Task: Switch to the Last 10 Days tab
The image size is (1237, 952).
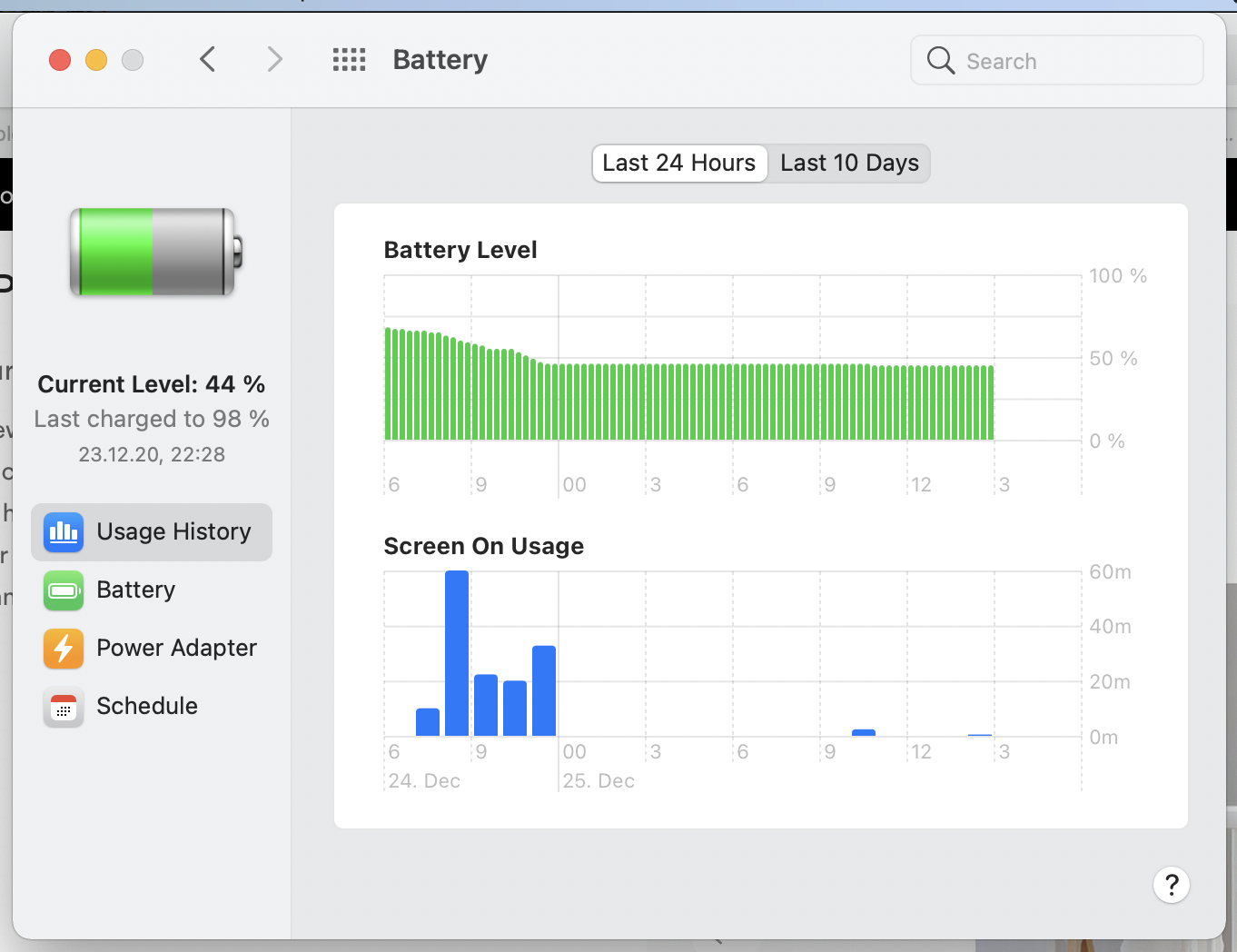Action: (849, 164)
